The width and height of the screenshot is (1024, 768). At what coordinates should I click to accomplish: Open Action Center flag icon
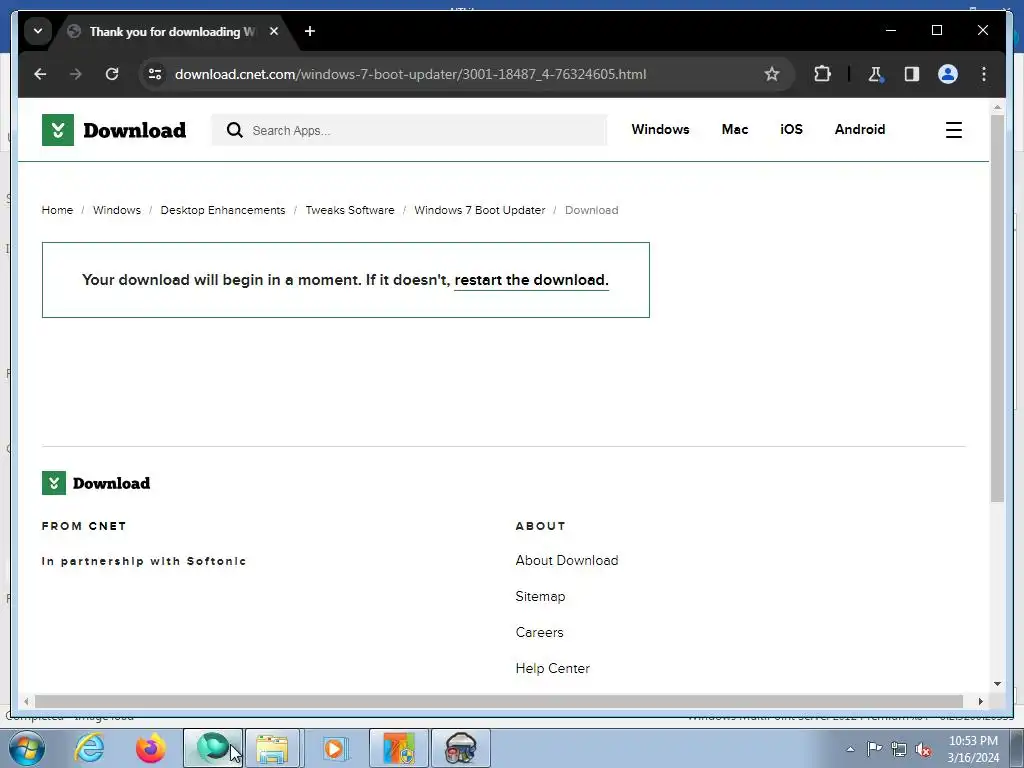874,749
